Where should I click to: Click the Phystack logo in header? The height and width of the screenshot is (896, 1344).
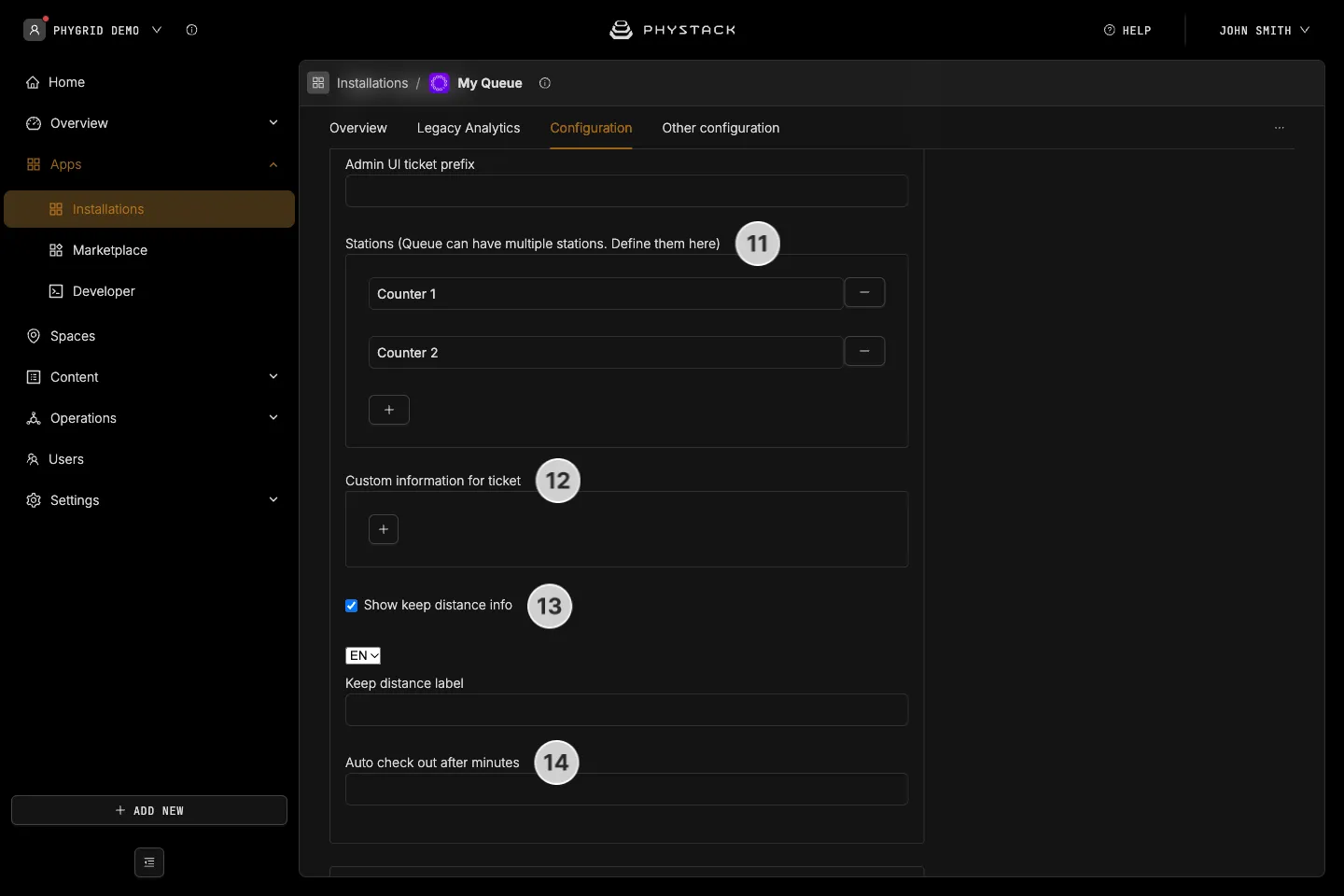(x=672, y=30)
